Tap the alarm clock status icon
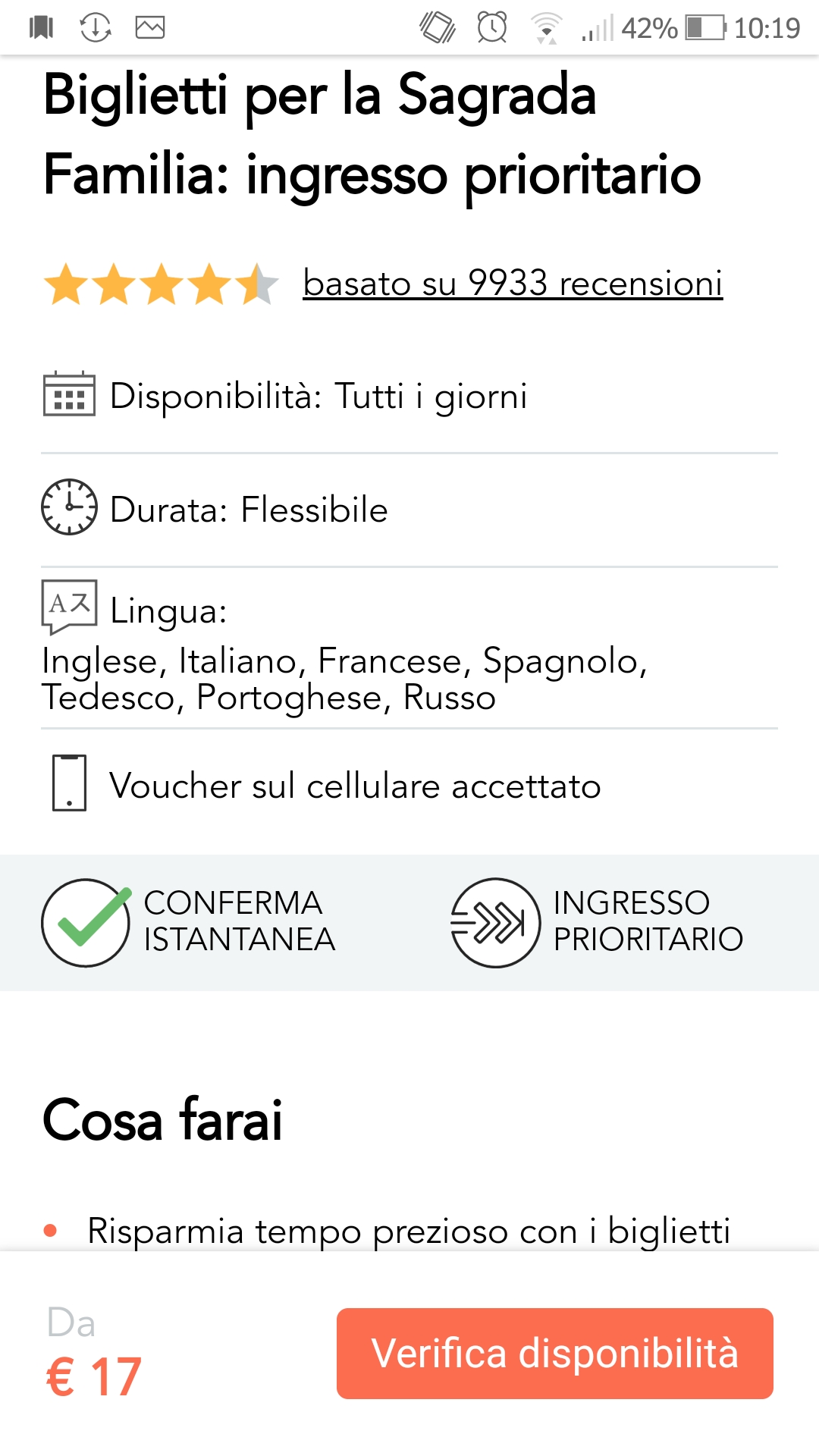This screenshot has width=819, height=1456. [x=492, y=28]
